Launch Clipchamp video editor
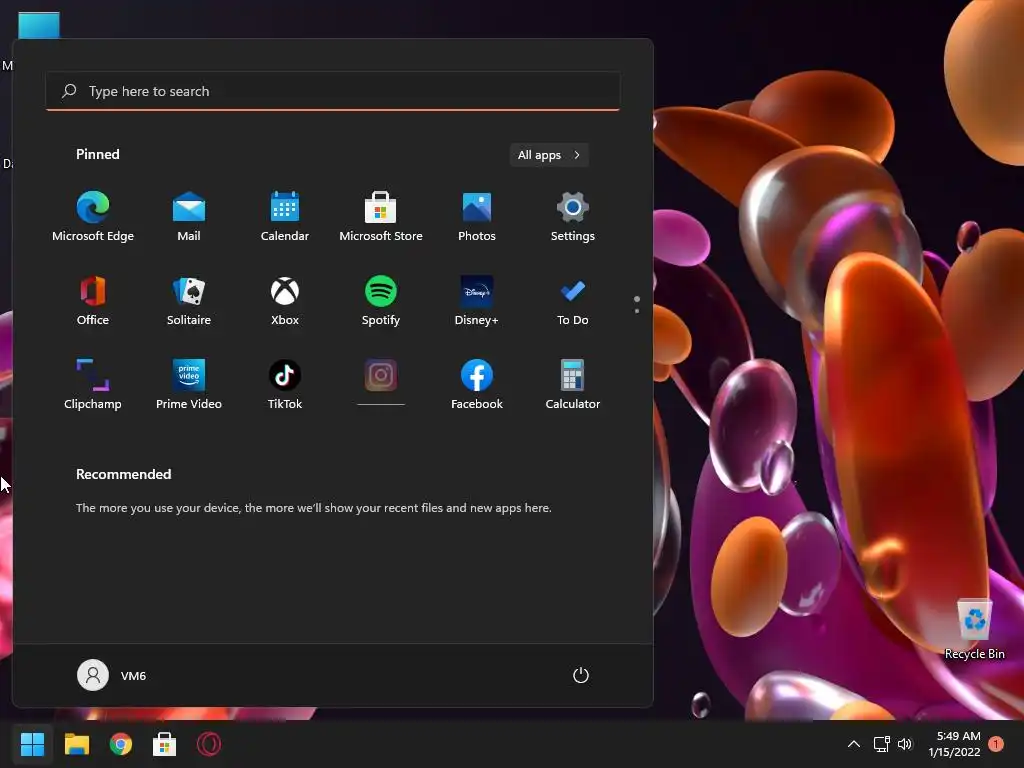1024x768 pixels. pos(93,385)
